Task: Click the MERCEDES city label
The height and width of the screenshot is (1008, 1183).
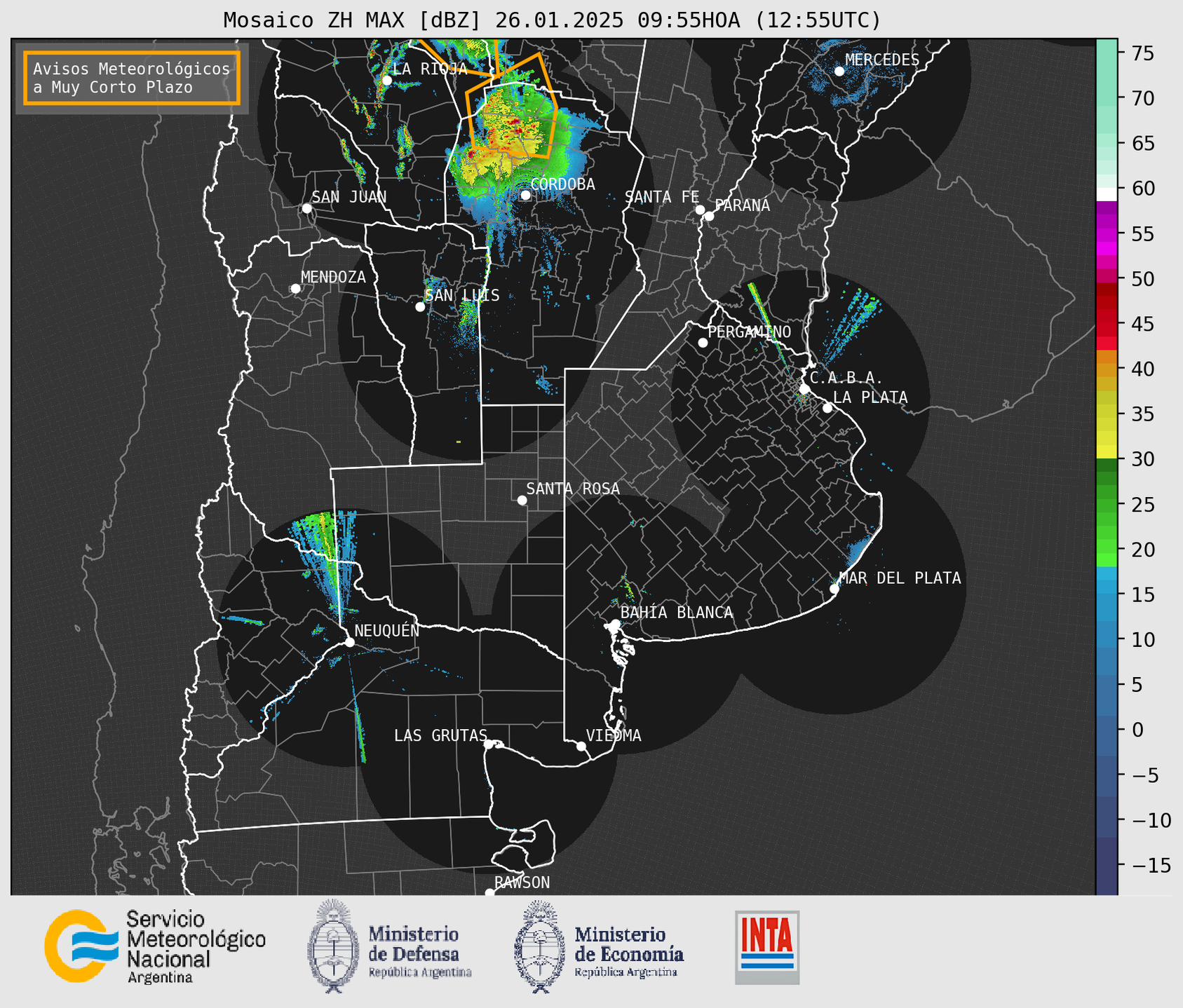Action: point(882,60)
